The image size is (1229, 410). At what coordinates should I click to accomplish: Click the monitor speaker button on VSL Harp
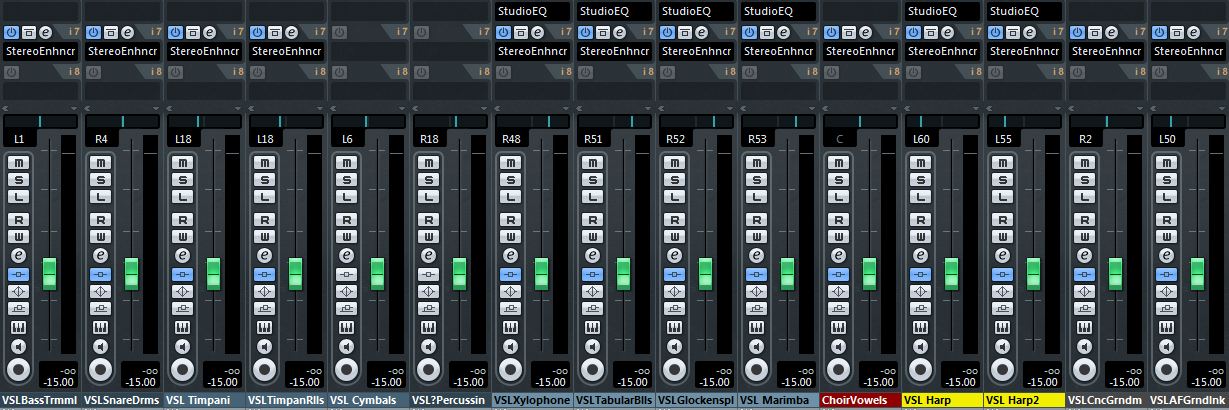coord(920,346)
